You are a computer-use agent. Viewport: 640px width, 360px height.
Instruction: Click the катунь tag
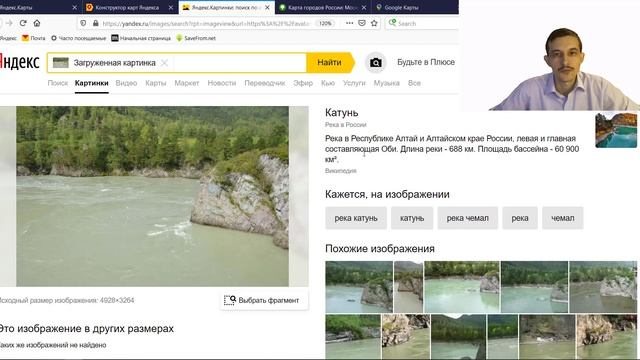coord(412,218)
